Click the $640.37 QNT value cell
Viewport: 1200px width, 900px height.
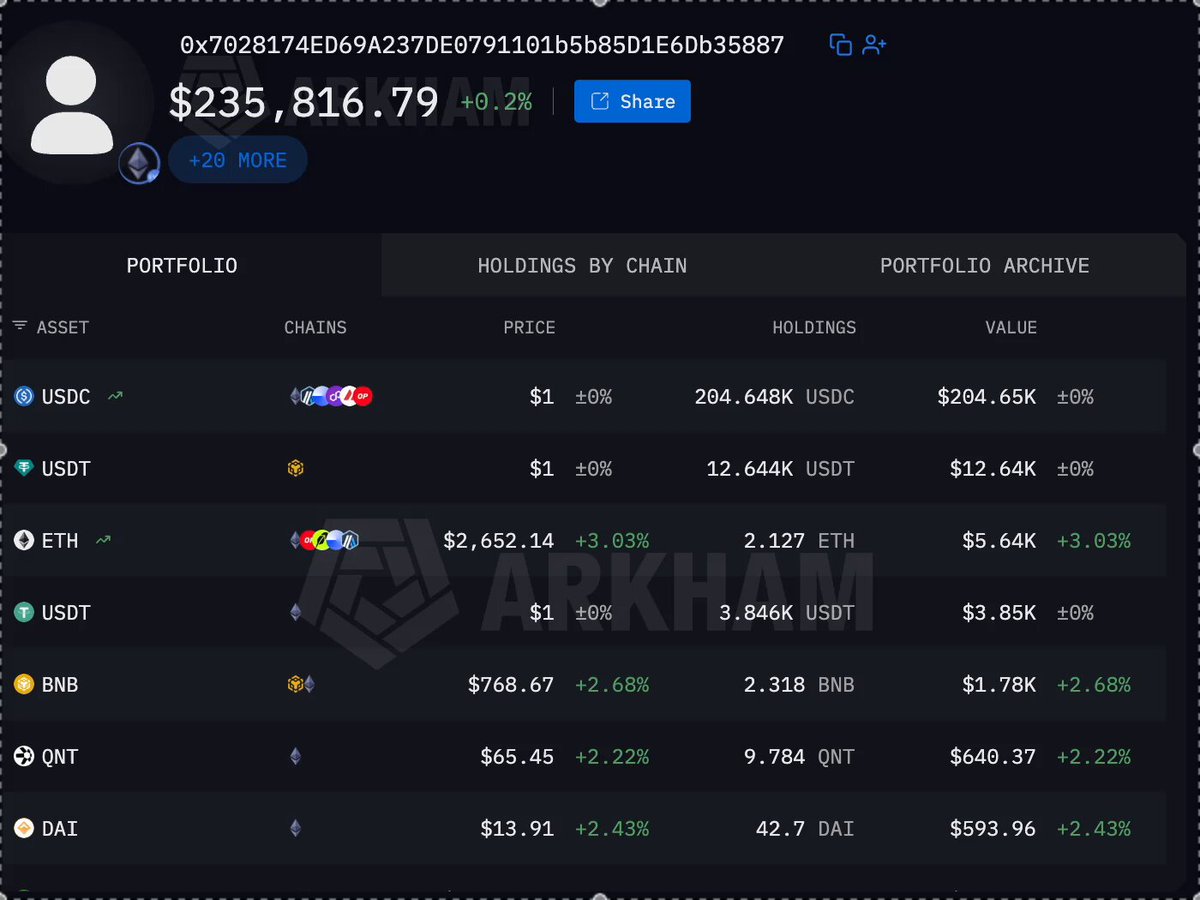point(993,757)
